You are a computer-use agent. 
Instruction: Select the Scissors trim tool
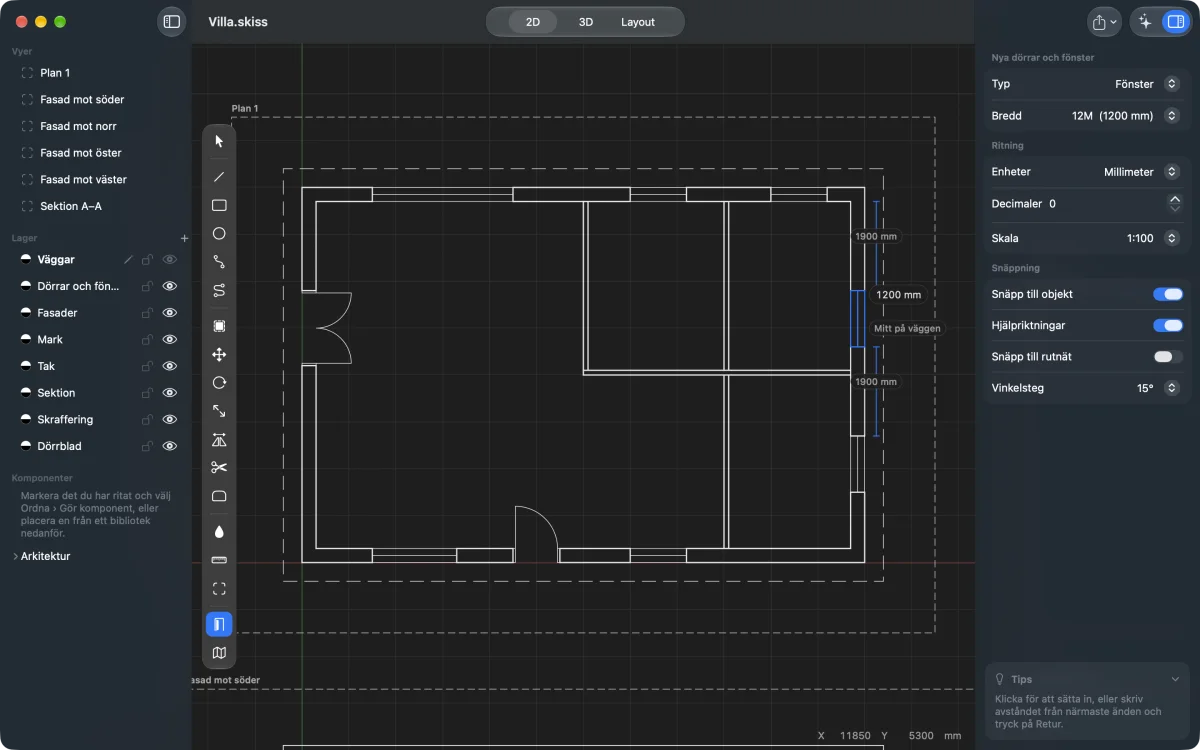tap(219, 467)
